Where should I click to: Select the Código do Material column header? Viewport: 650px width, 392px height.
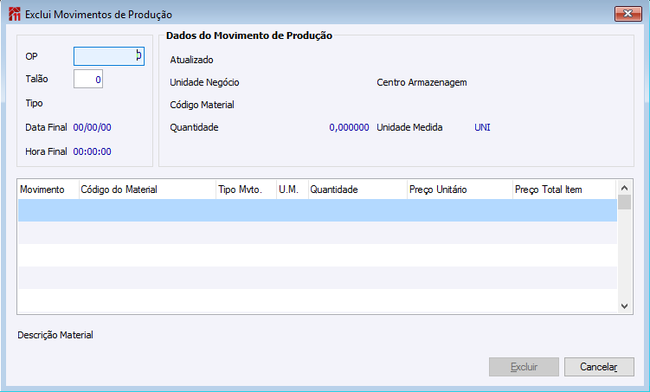coord(147,189)
